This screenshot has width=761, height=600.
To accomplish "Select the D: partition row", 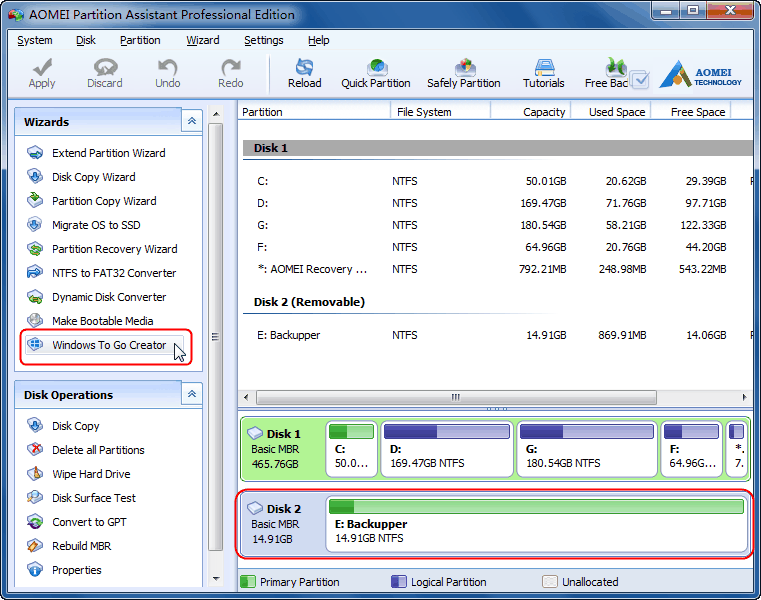I will 497,203.
